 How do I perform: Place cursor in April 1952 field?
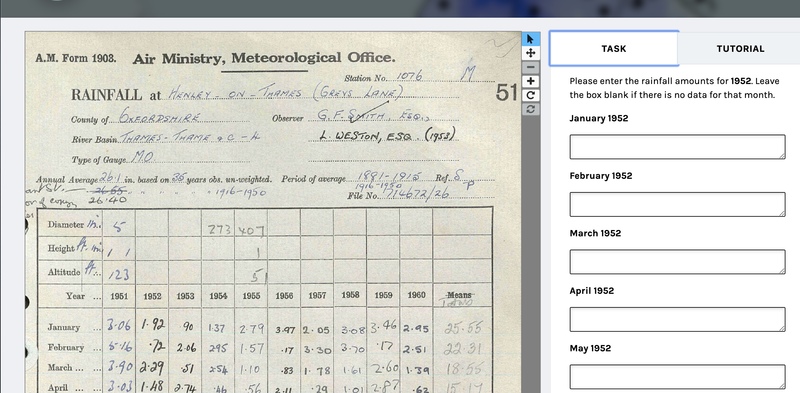677,320
